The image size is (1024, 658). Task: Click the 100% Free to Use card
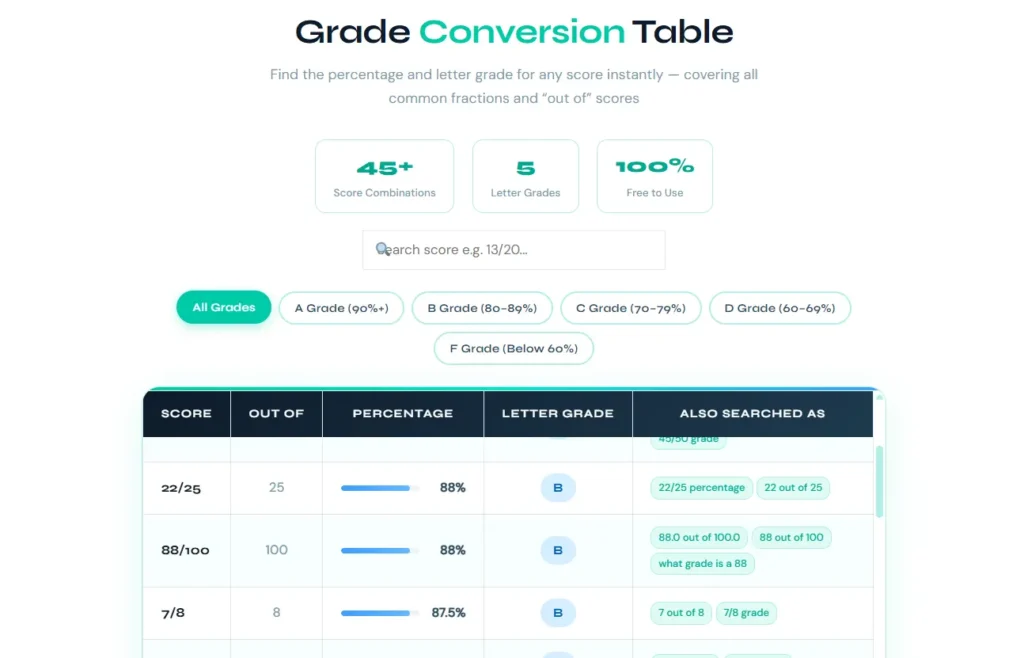[654, 176]
